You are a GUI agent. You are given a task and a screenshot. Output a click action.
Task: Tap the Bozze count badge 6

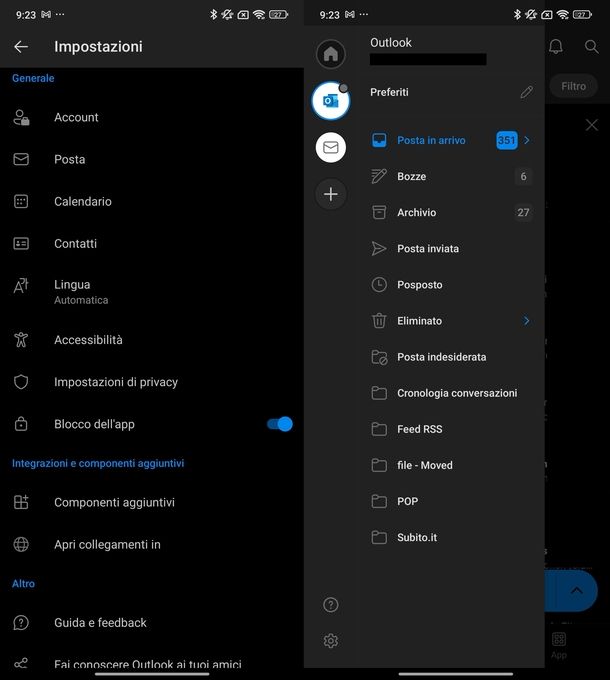tap(523, 177)
